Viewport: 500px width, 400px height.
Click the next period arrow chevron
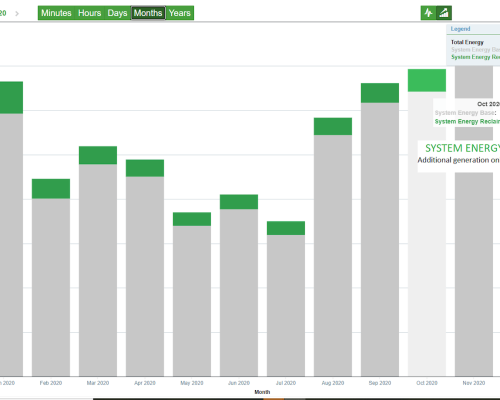click(x=17, y=13)
